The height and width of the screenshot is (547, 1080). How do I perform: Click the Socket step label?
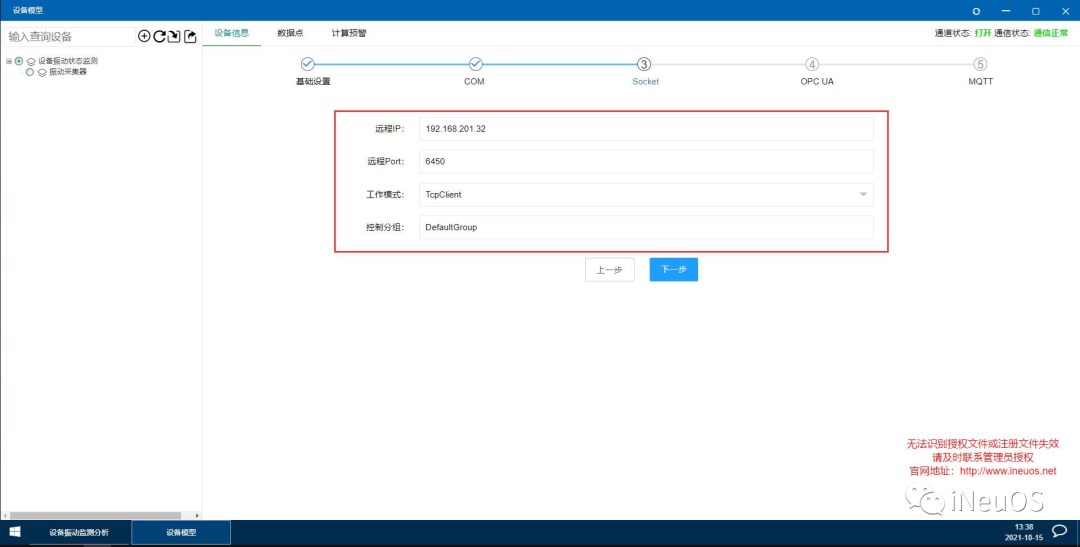pos(645,81)
